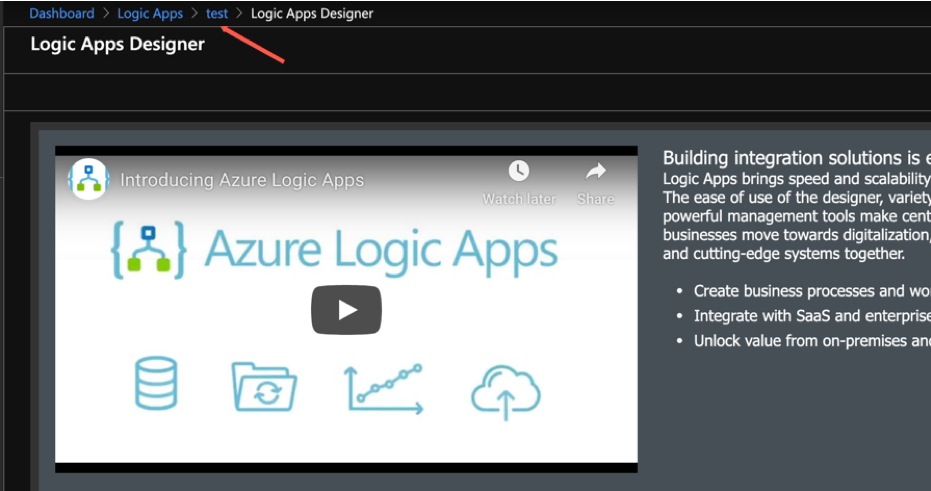Click the folder sync icon in video
The image size is (931, 491).
pos(264,387)
